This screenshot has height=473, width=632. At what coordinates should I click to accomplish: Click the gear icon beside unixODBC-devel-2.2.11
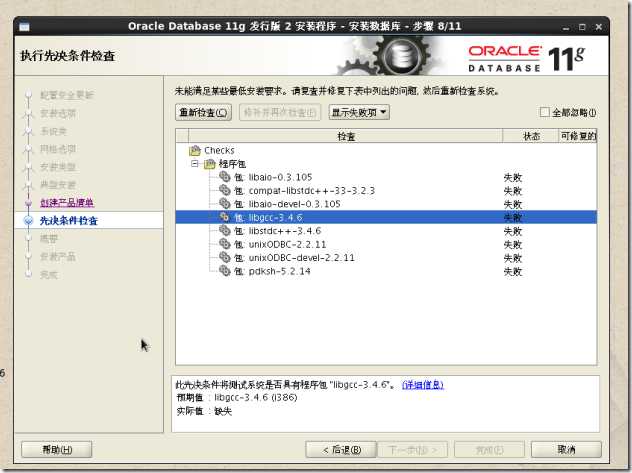[225, 257]
